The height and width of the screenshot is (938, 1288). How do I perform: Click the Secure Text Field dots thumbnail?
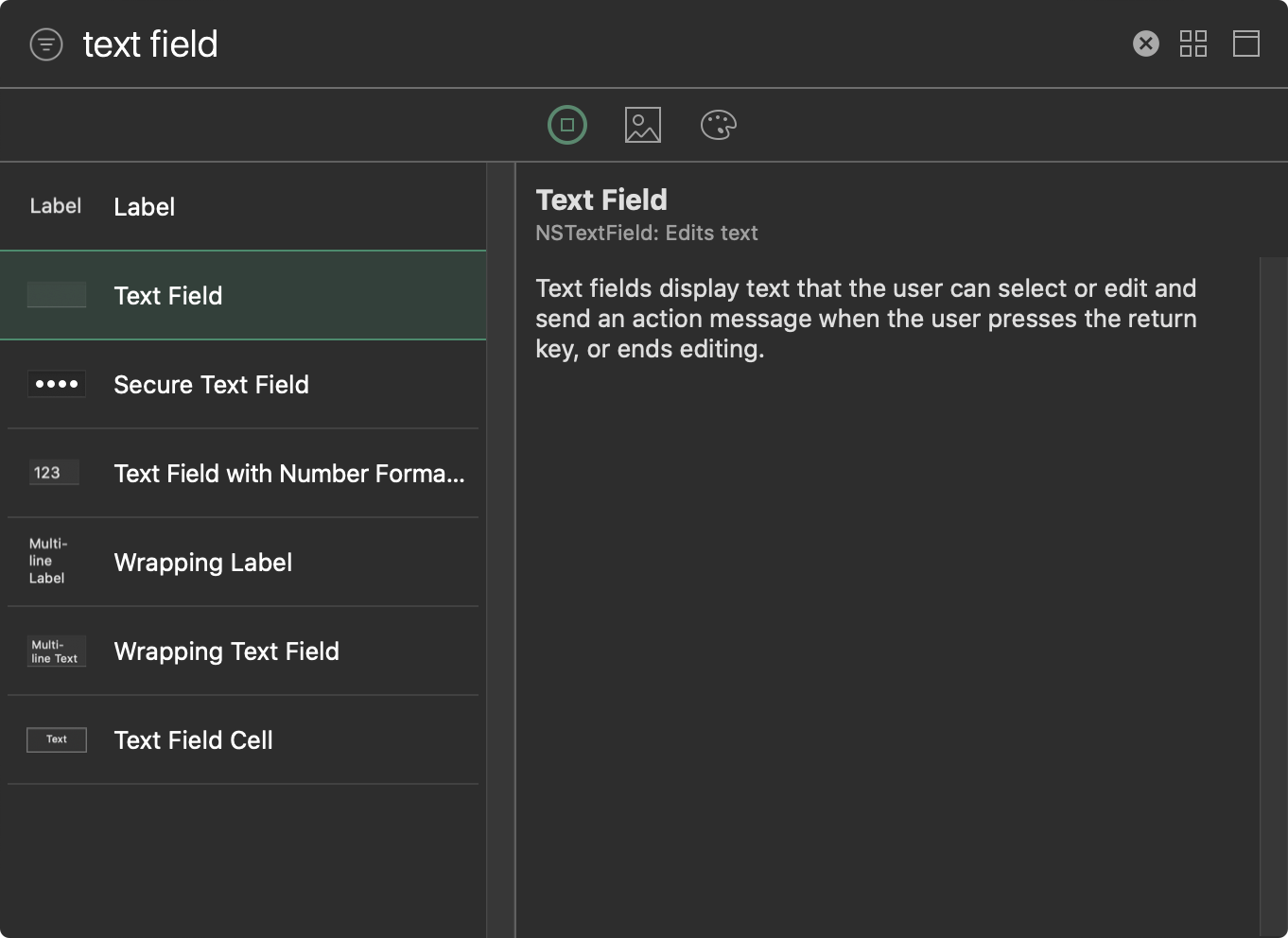coord(57,384)
